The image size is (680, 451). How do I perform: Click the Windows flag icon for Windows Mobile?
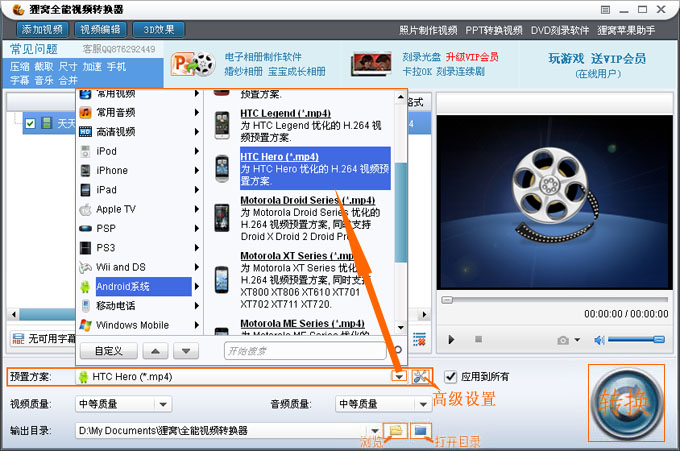85,325
